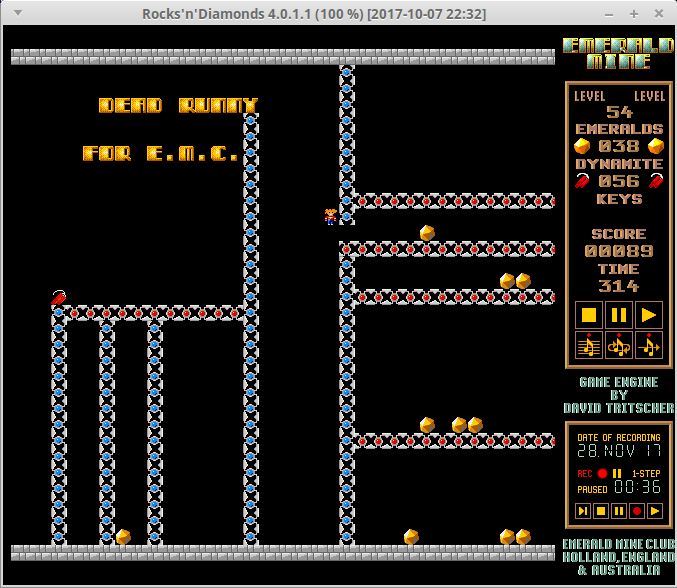Click the tape Record button
This screenshot has height=588, width=677.
pos(636,511)
